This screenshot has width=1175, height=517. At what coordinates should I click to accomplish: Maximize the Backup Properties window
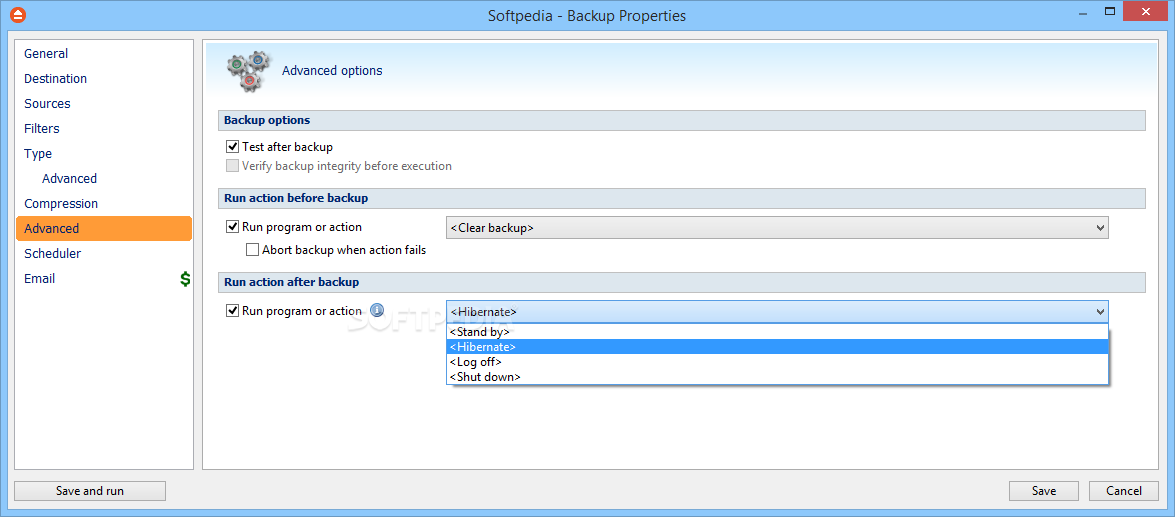click(x=1110, y=11)
